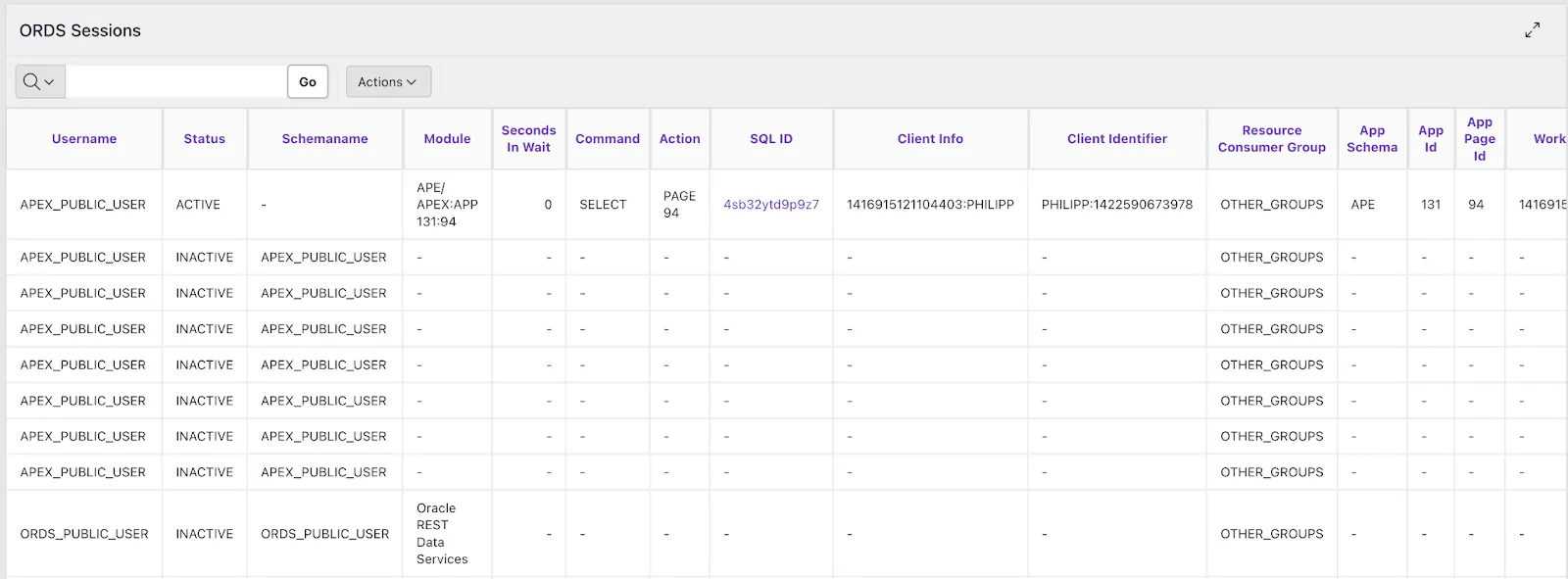The width and height of the screenshot is (1568, 579).
Task: Click the Status column header
Action: pos(204,139)
